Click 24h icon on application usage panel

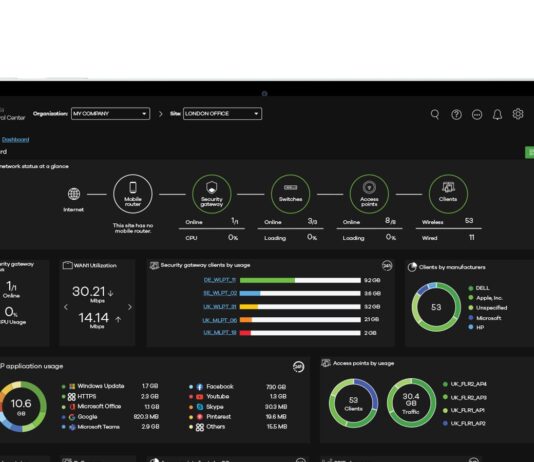point(298,367)
